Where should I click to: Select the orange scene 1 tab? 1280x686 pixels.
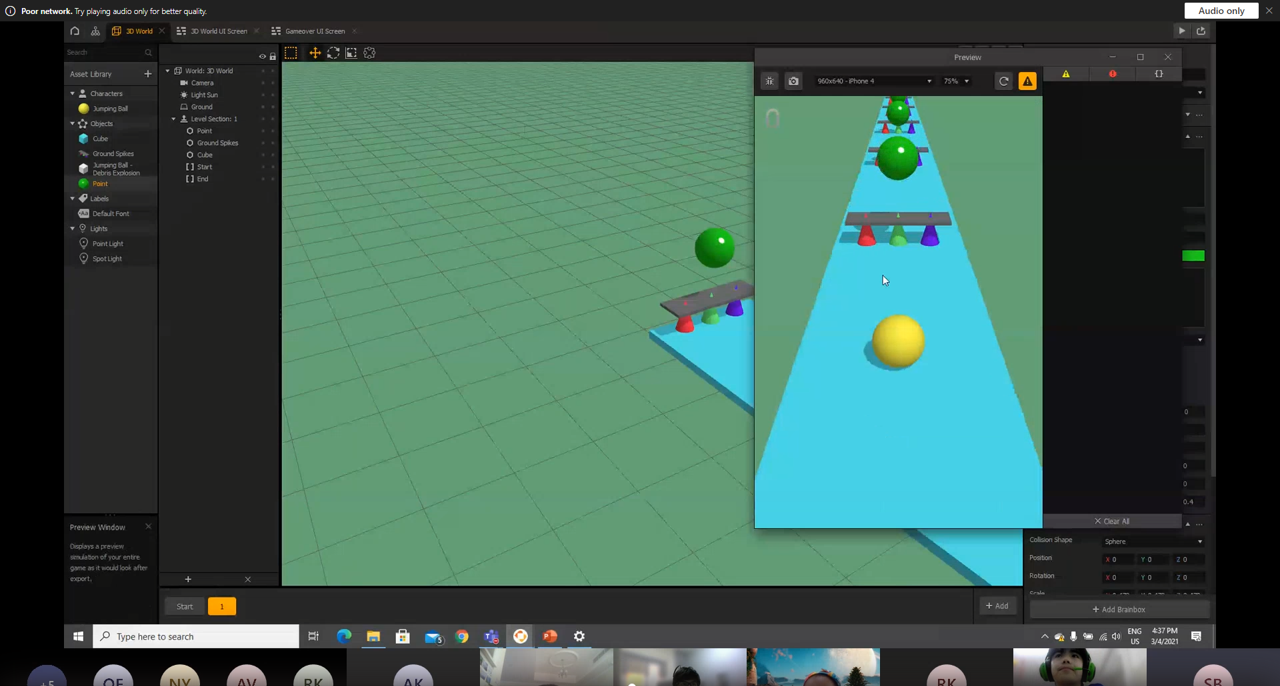pos(222,606)
